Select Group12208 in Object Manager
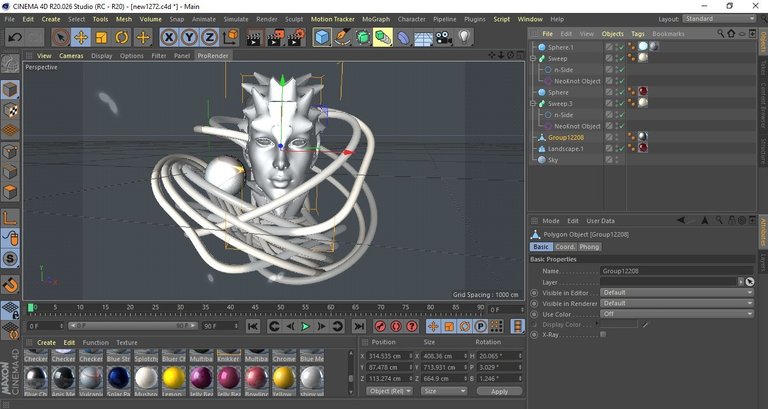The width and height of the screenshot is (768, 409). tap(566, 138)
